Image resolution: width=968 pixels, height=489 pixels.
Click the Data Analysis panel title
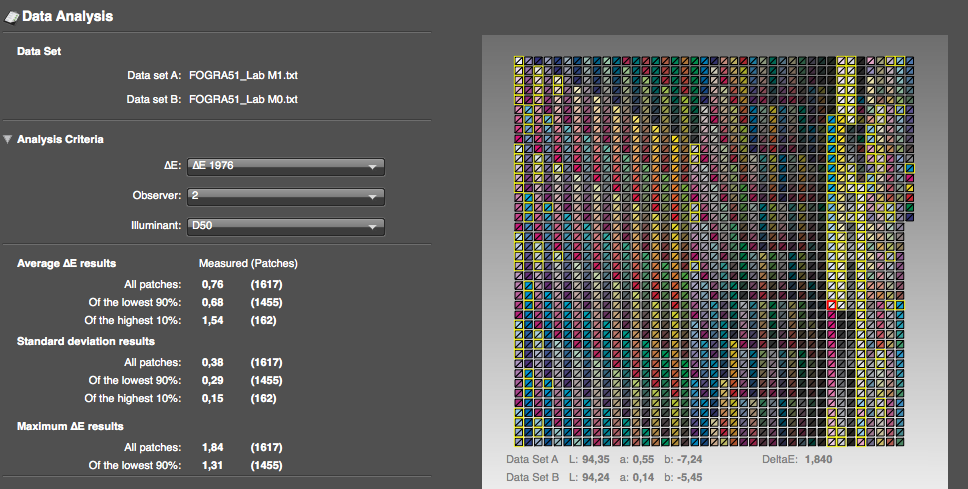67,17
